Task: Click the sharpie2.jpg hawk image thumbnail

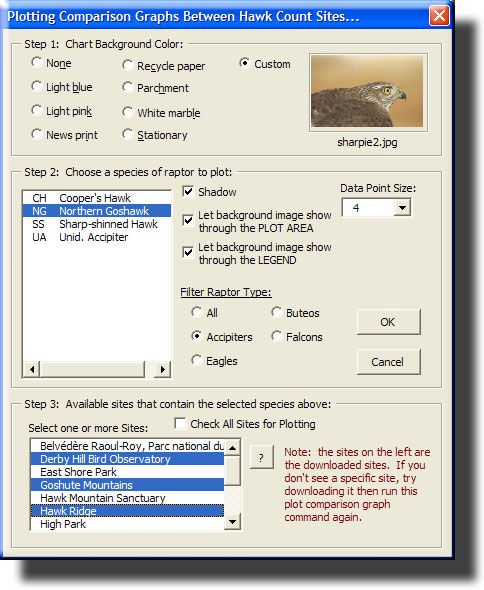Action: 368,92
